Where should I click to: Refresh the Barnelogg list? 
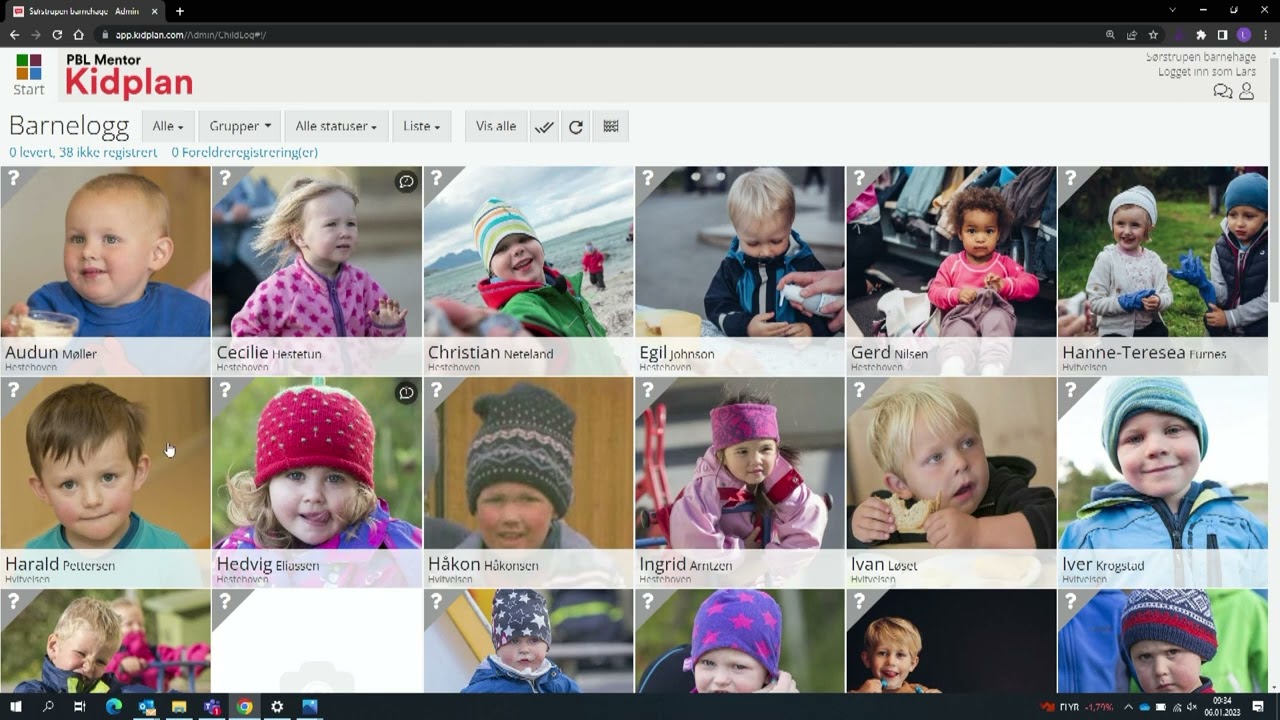coord(576,127)
